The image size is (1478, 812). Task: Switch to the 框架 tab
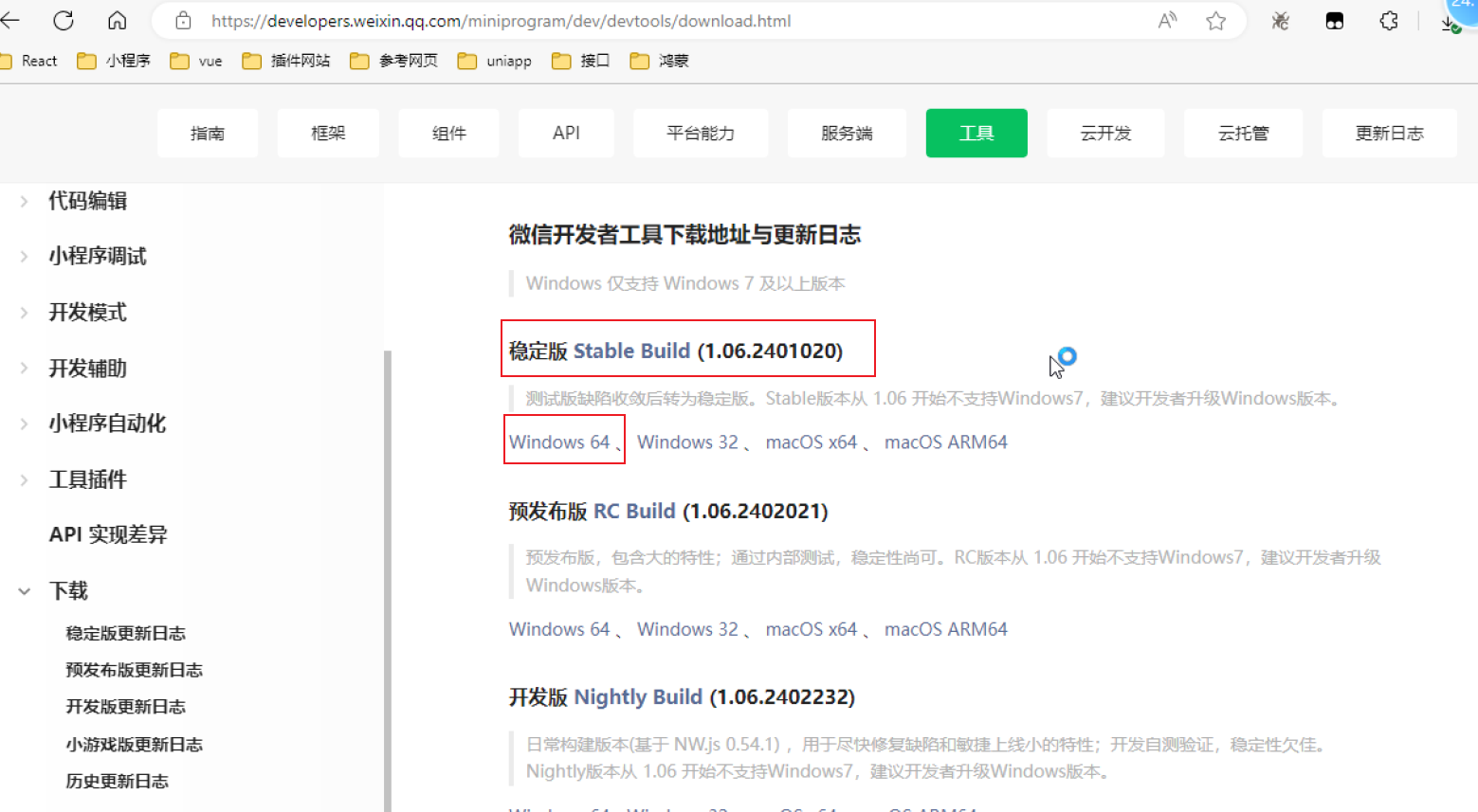click(328, 133)
